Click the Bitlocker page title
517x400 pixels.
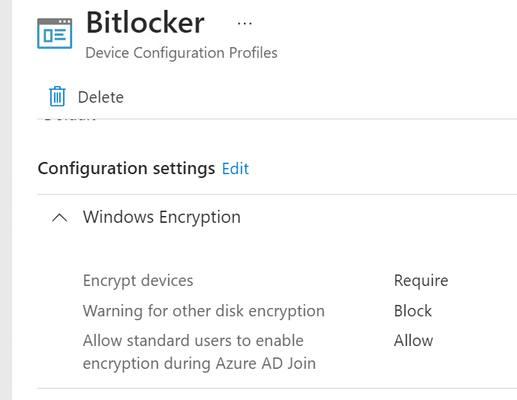tap(145, 23)
